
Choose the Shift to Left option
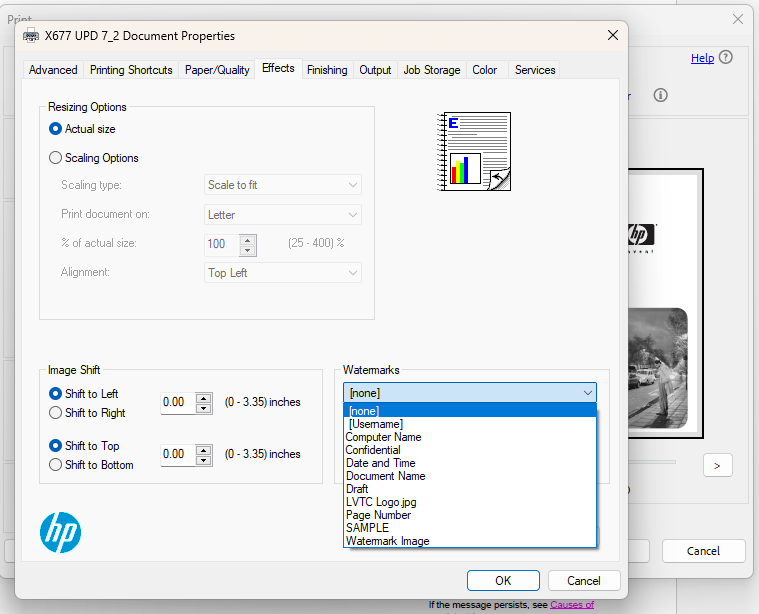coord(55,394)
